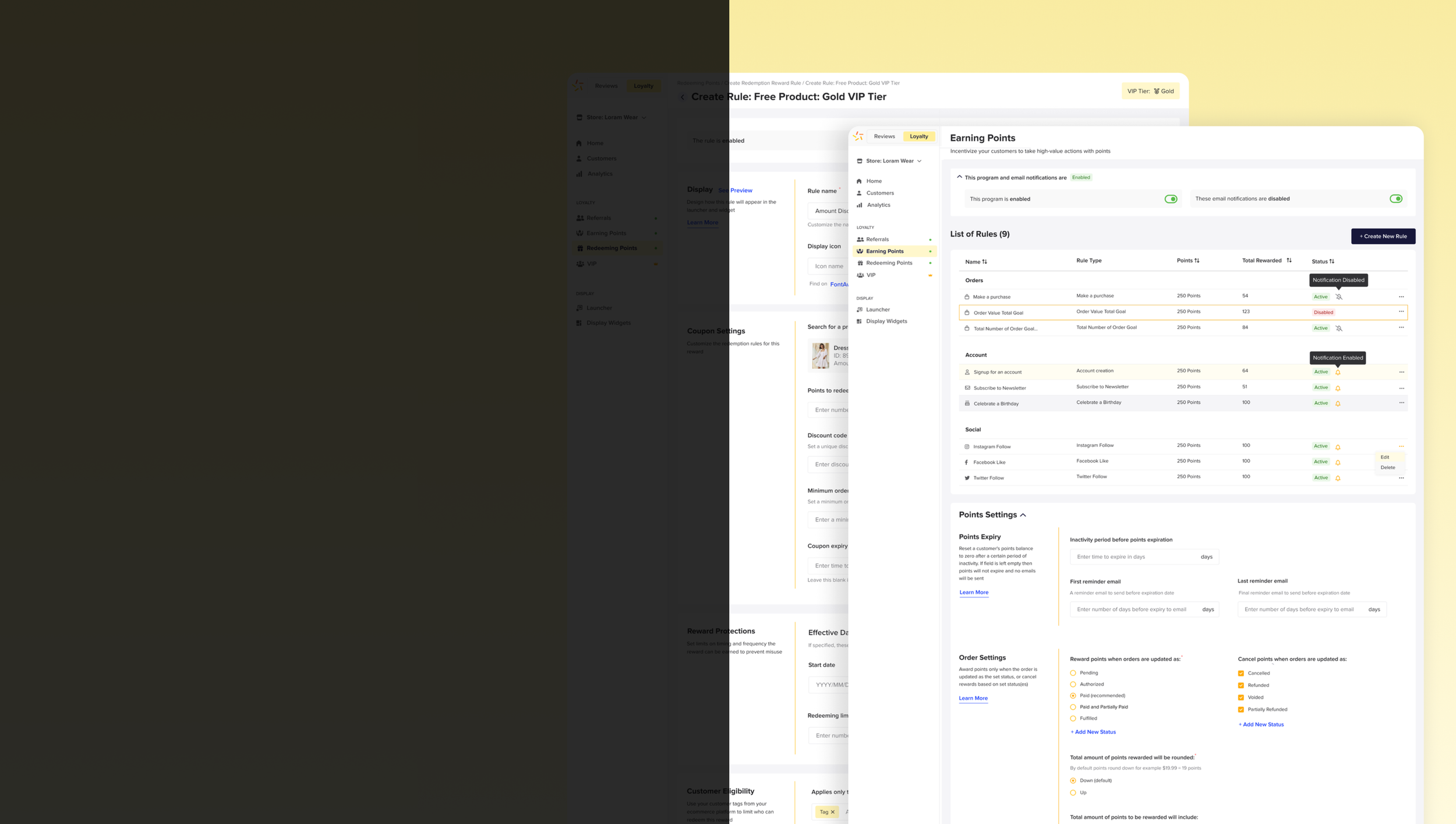This screenshot has width=1456, height=824.
Task: Collapse program and email notifications panel
Action: [959, 177]
